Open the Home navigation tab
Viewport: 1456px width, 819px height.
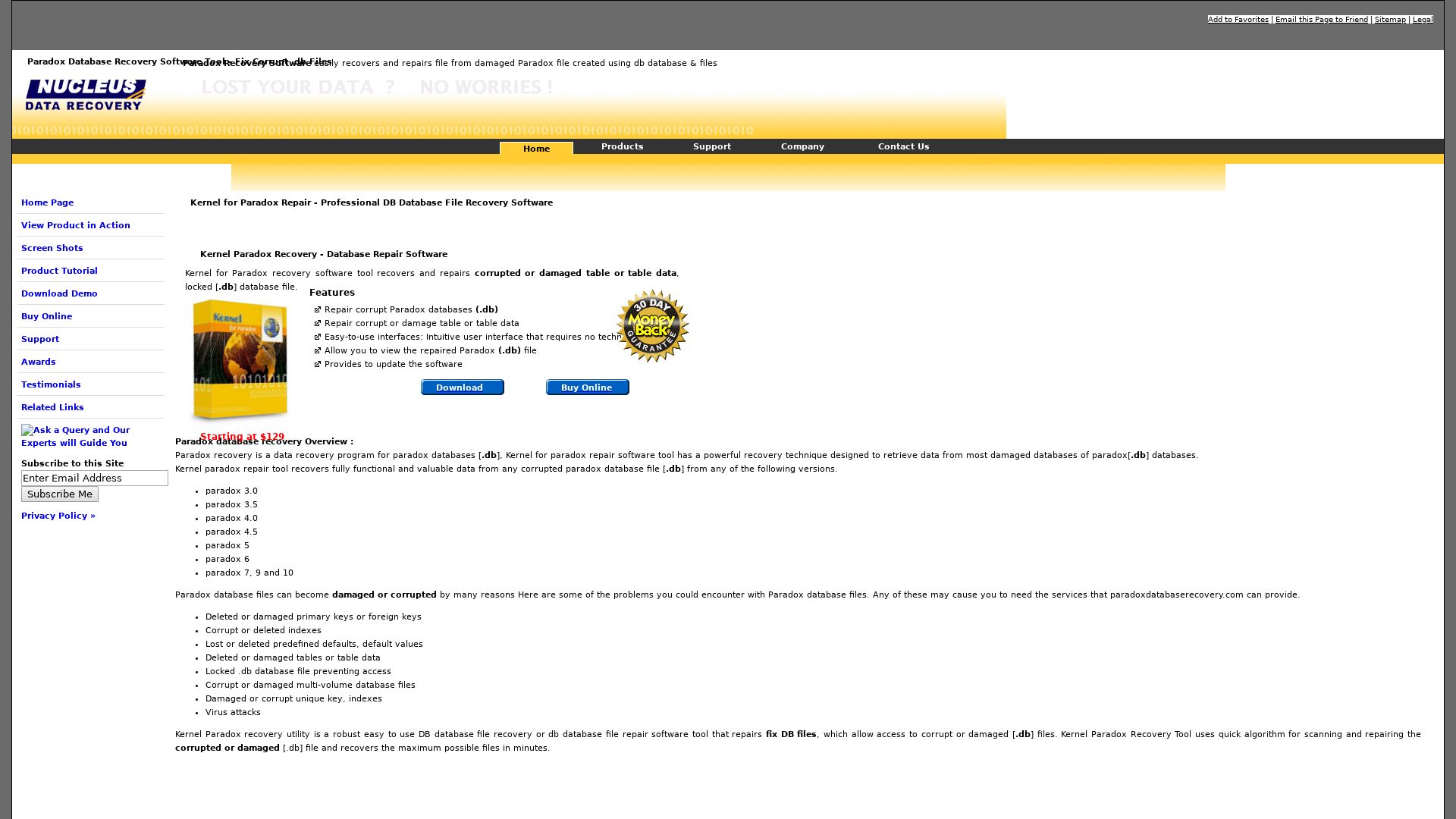tap(536, 149)
